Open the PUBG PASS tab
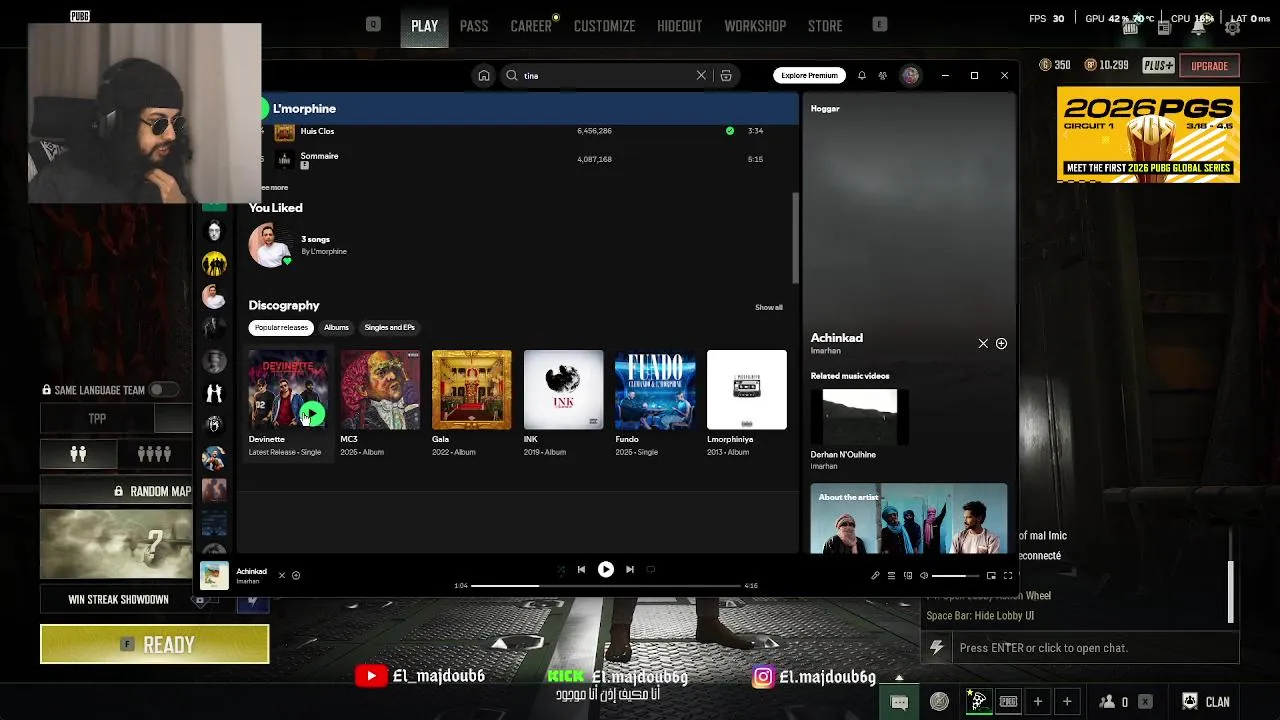 [474, 26]
